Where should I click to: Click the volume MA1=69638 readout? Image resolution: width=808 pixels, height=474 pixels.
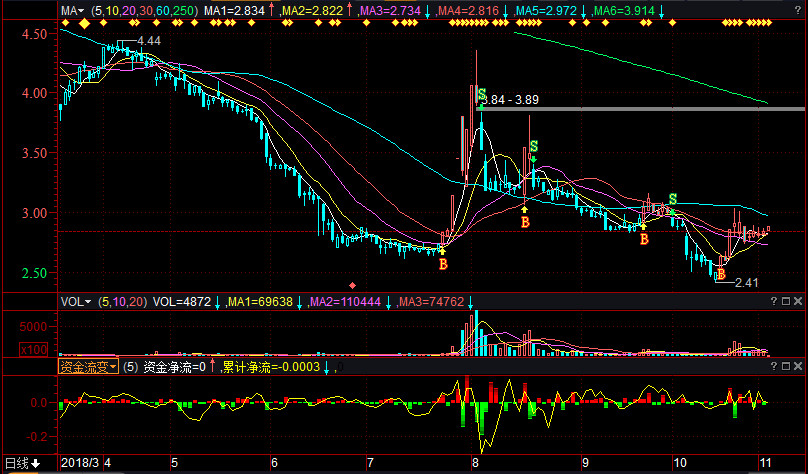(260, 302)
